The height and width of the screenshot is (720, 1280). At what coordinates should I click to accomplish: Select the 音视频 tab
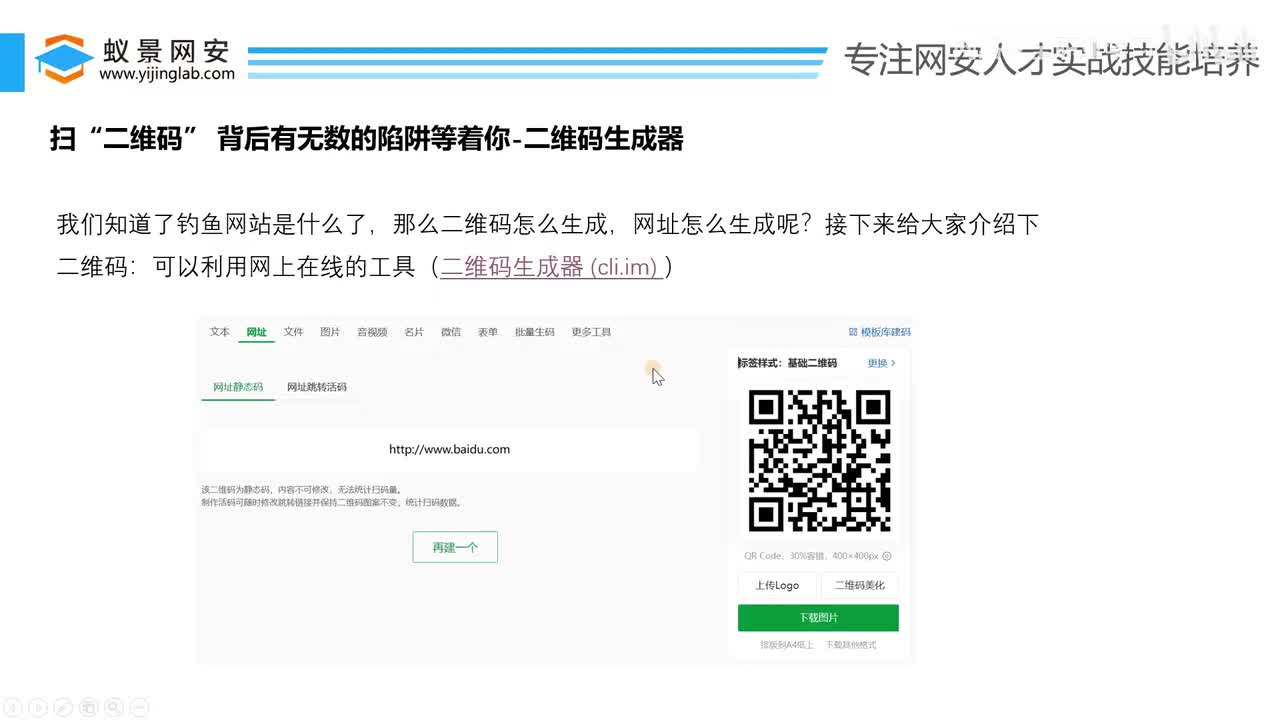tap(372, 332)
